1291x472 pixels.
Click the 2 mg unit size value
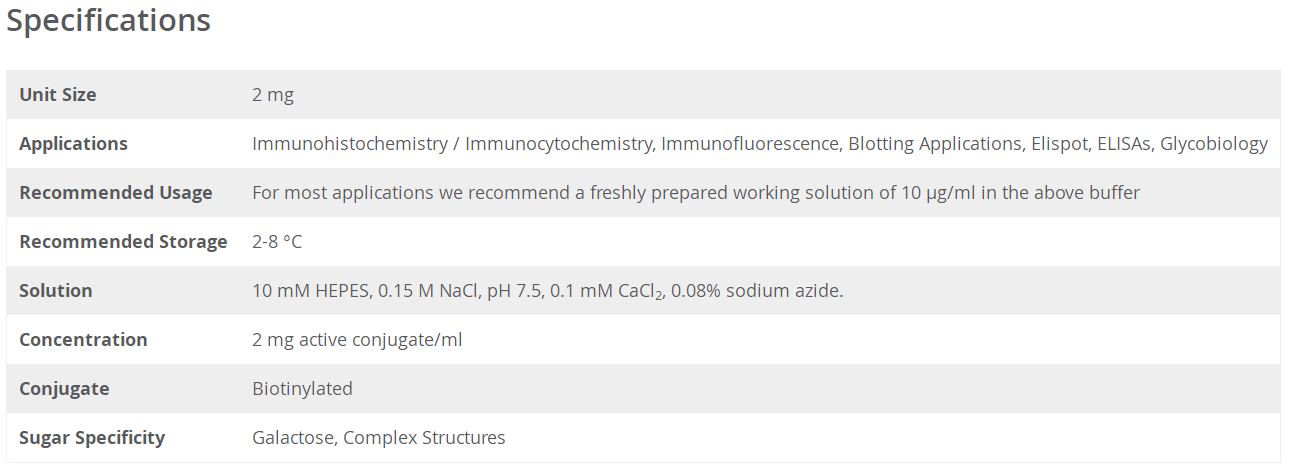click(x=273, y=95)
